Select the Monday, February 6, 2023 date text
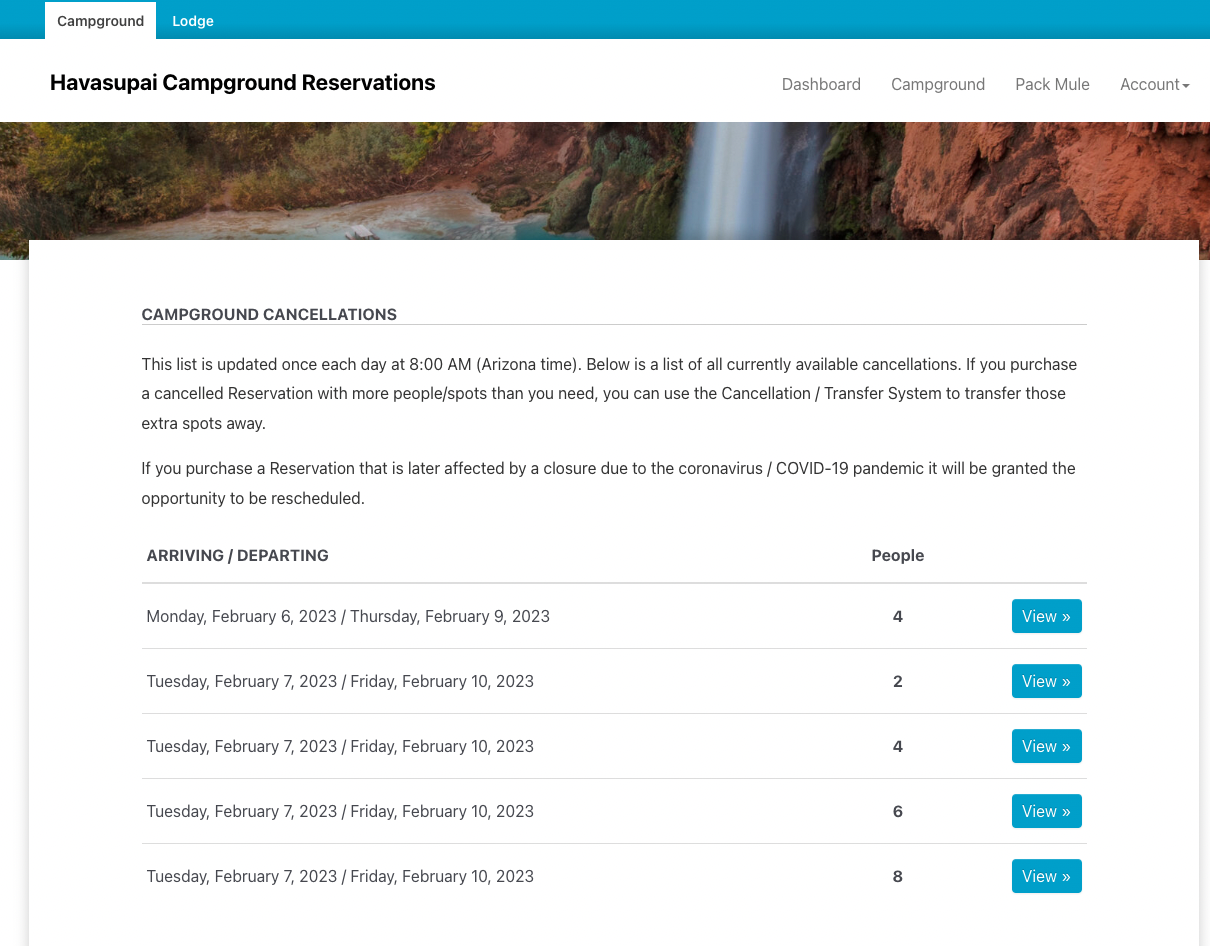 242,616
